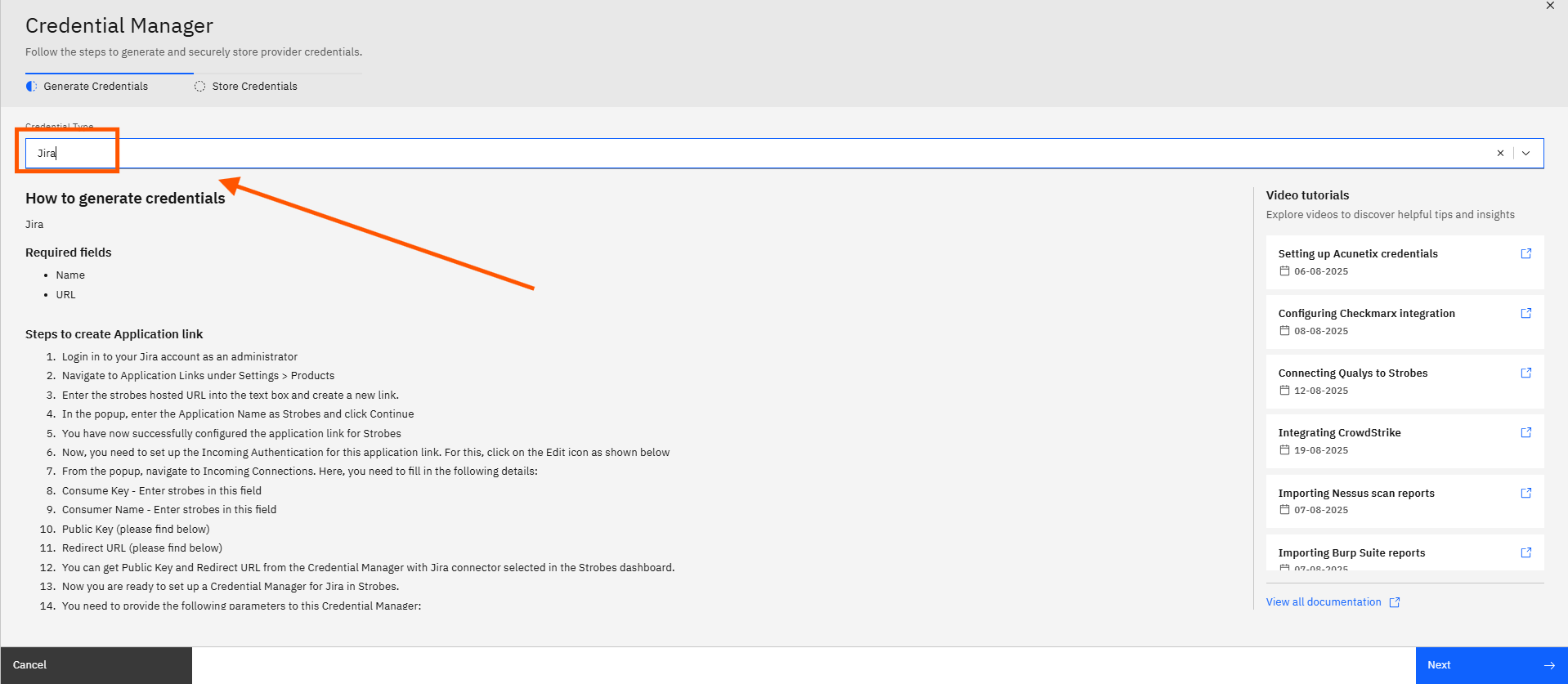Click the calendar icon next to 06-08-2025
The height and width of the screenshot is (684, 1568).
tap(1284, 271)
